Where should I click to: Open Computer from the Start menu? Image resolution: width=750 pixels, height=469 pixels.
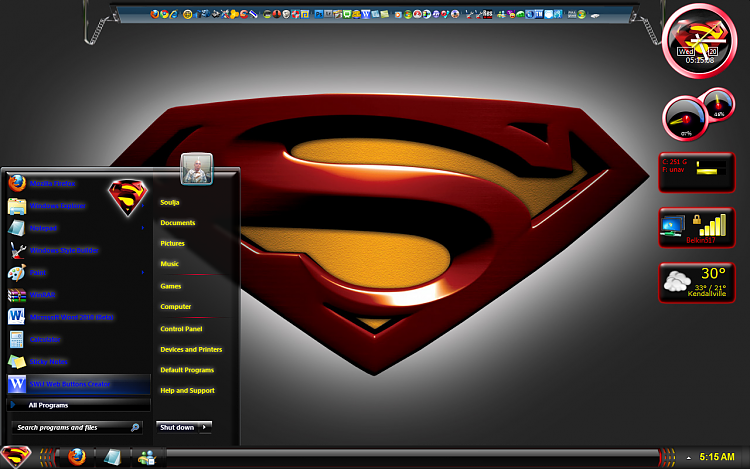pos(176,306)
